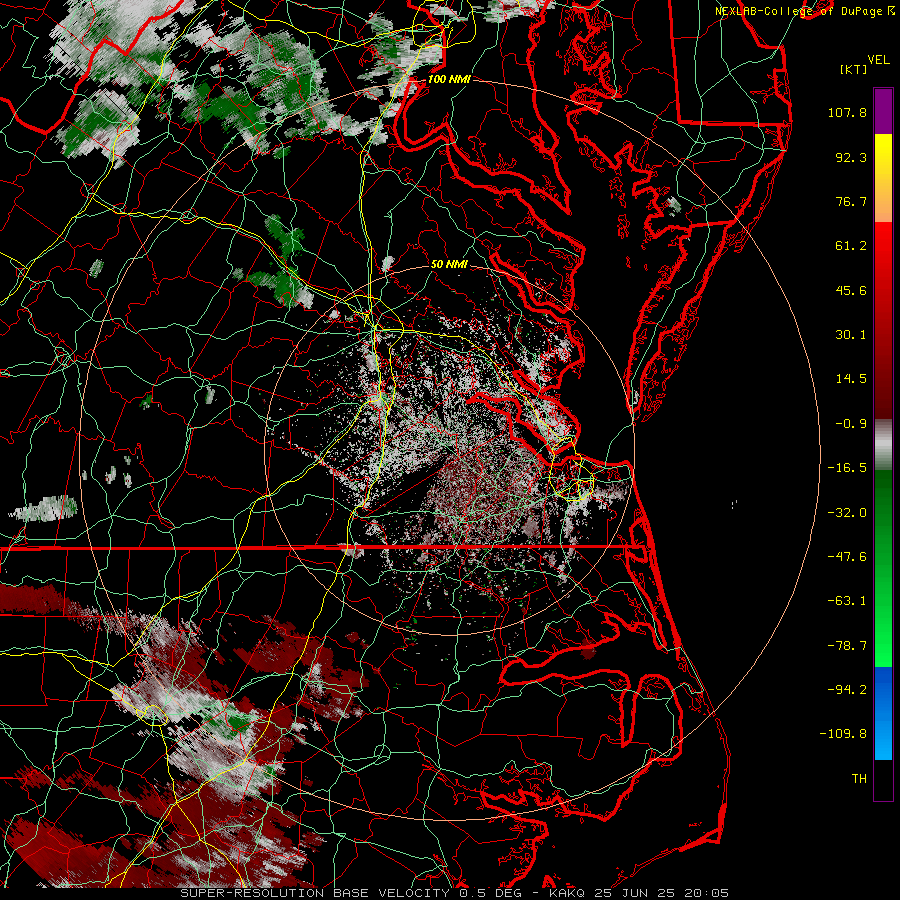Image resolution: width=900 pixels, height=900 pixels.
Task: Click the 100 NMI range ring label
Action: coord(449,79)
